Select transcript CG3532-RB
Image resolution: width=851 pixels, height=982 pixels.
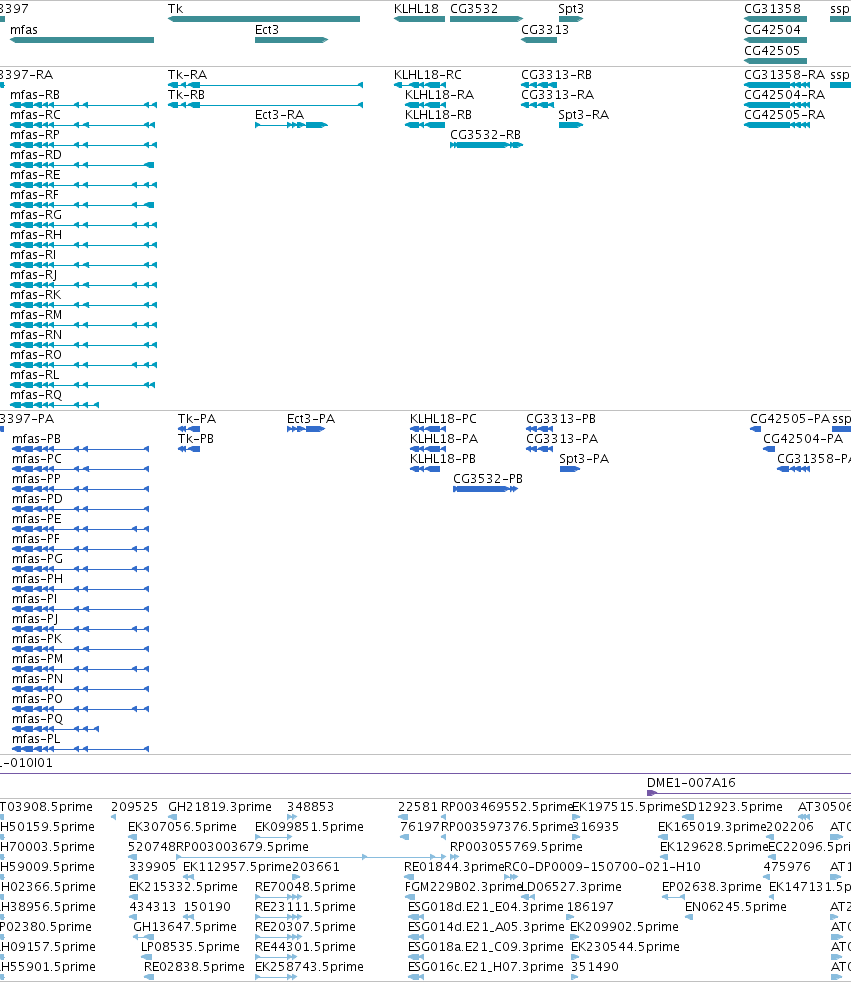[486, 145]
